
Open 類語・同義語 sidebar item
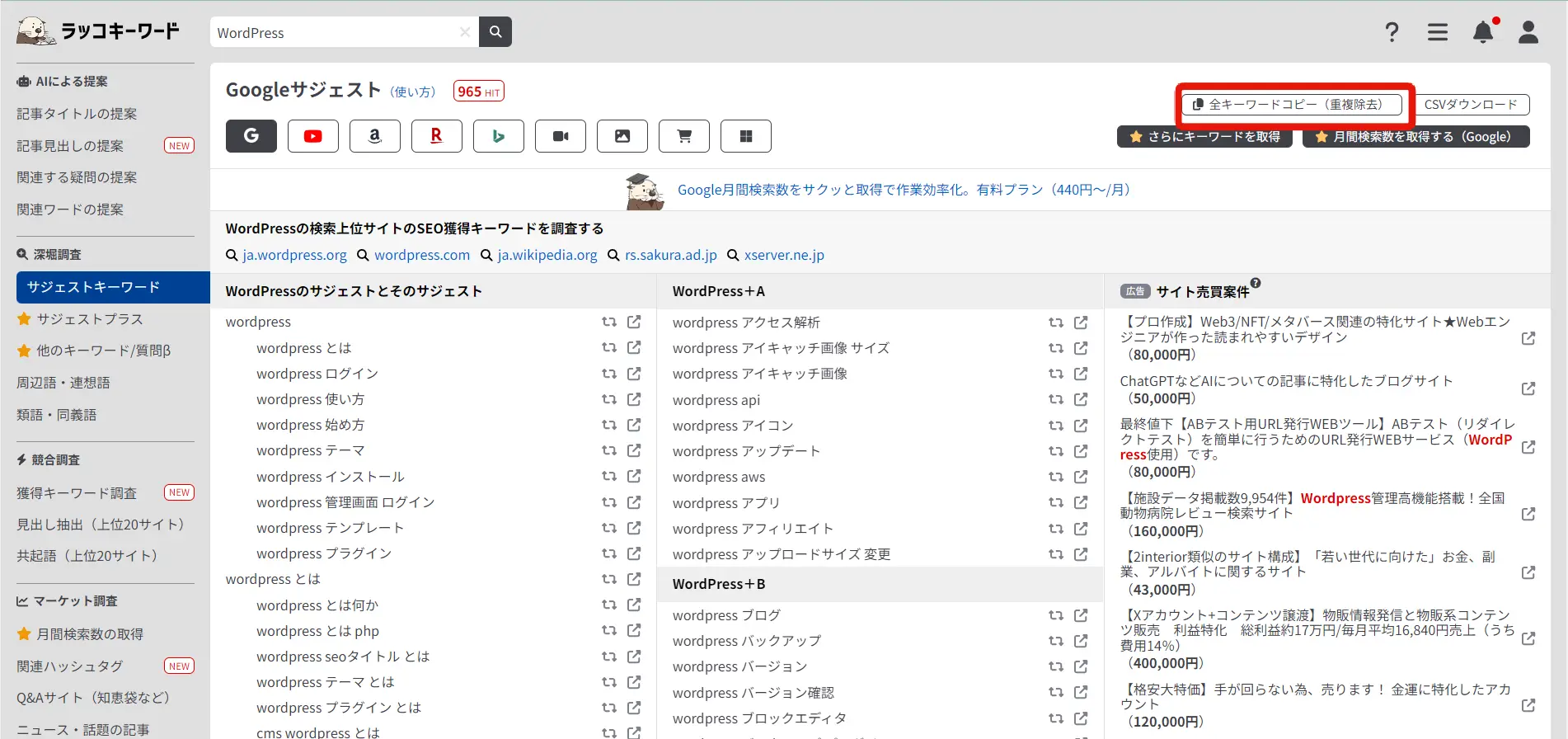pyautogui.click(x=57, y=415)
